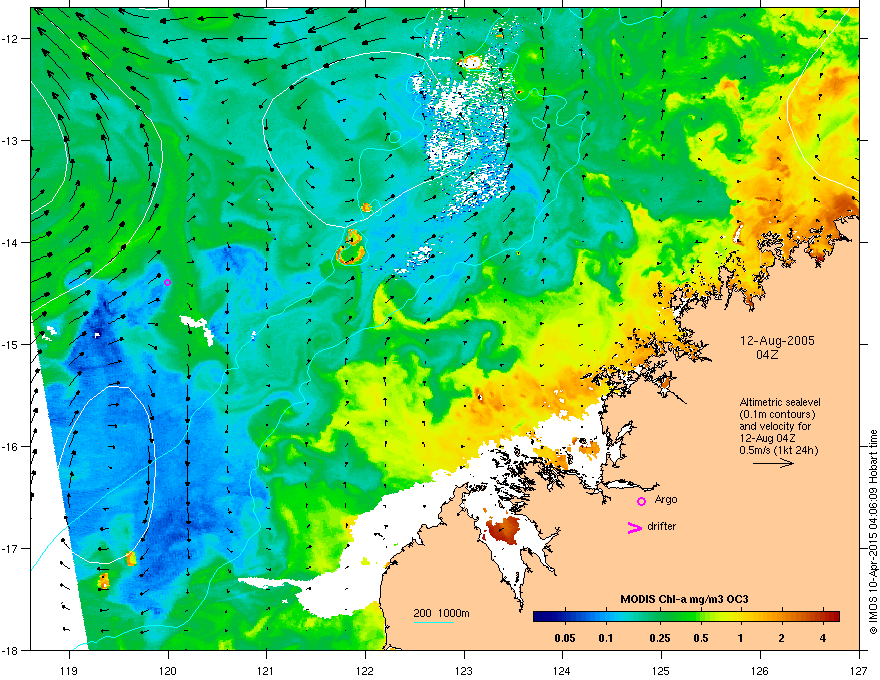Click the '200 1000m' isobath label
The width and height of the screenshot is (880, 680).
click(x=441, y=613)
